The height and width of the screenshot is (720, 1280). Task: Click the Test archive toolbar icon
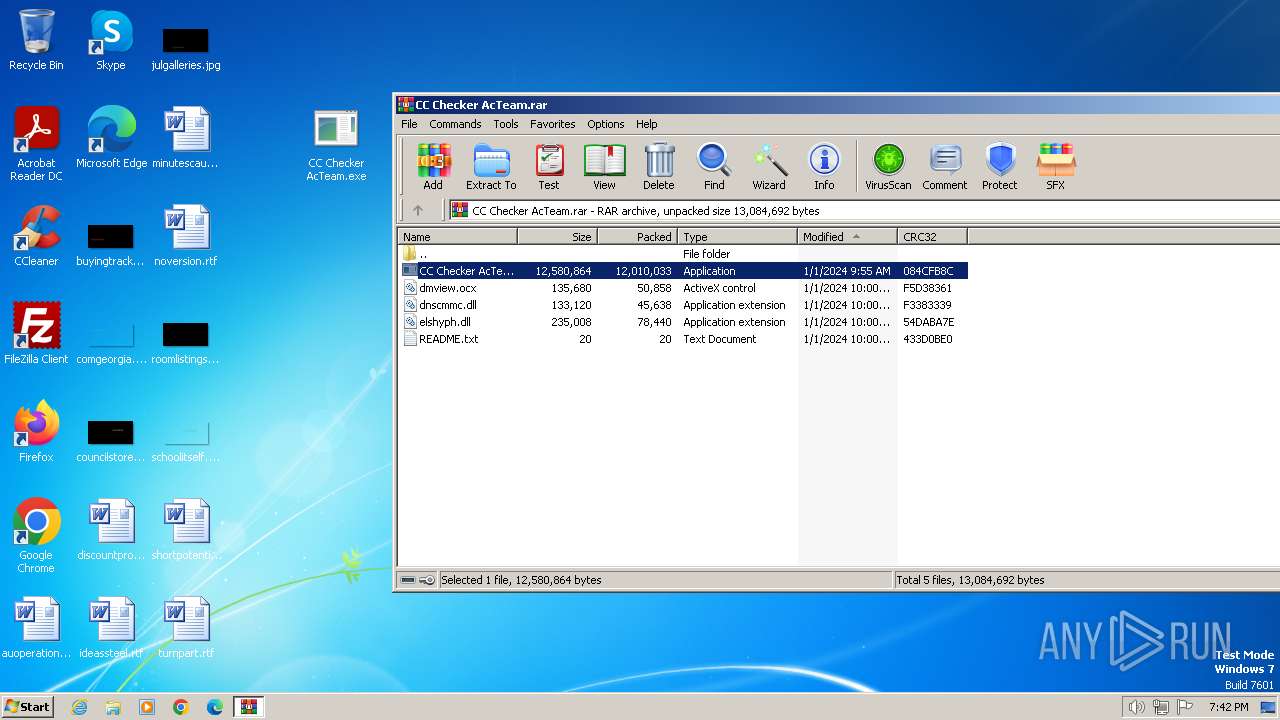[x=549, y=166]
